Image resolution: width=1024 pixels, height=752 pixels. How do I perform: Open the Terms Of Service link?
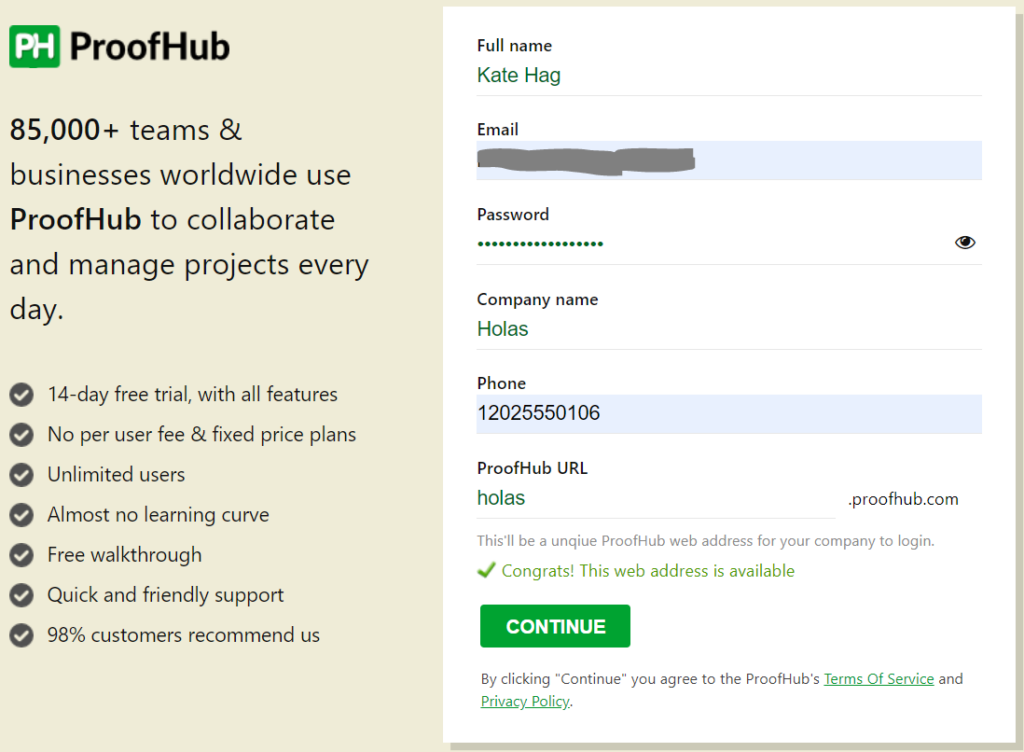pos(878,679)
